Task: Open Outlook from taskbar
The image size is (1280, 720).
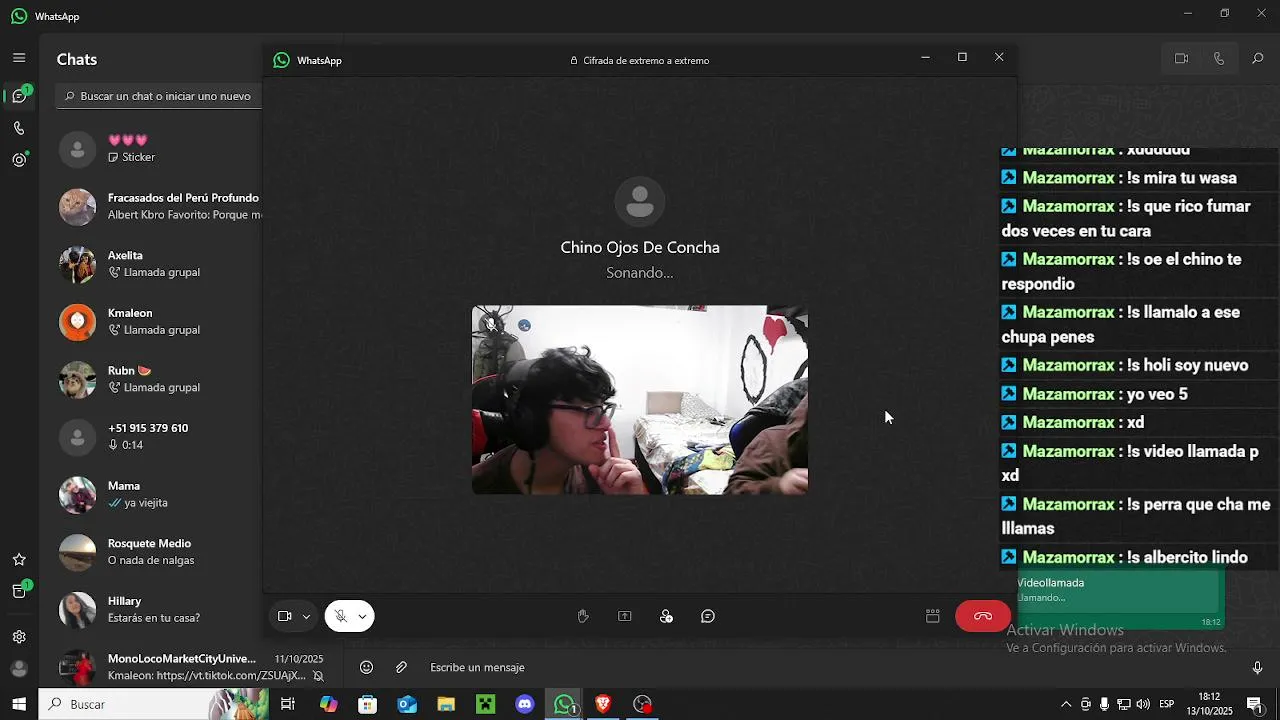Action: [x=407, y=704]
